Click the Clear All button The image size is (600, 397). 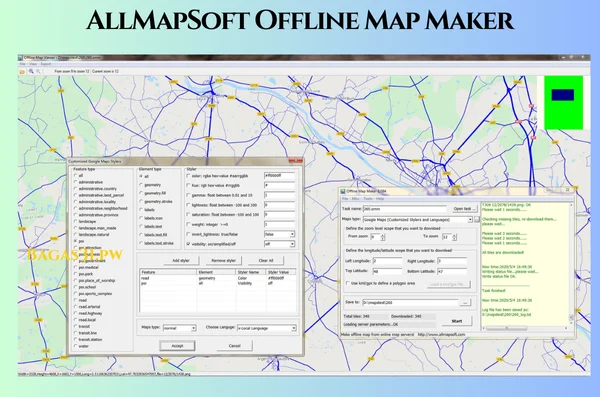pos(266,261)
